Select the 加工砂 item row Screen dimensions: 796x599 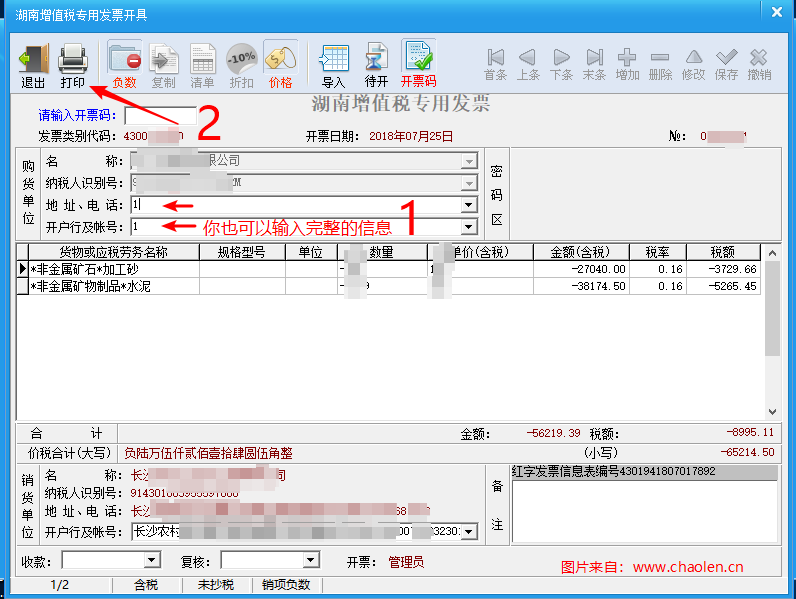pos(112,269)
